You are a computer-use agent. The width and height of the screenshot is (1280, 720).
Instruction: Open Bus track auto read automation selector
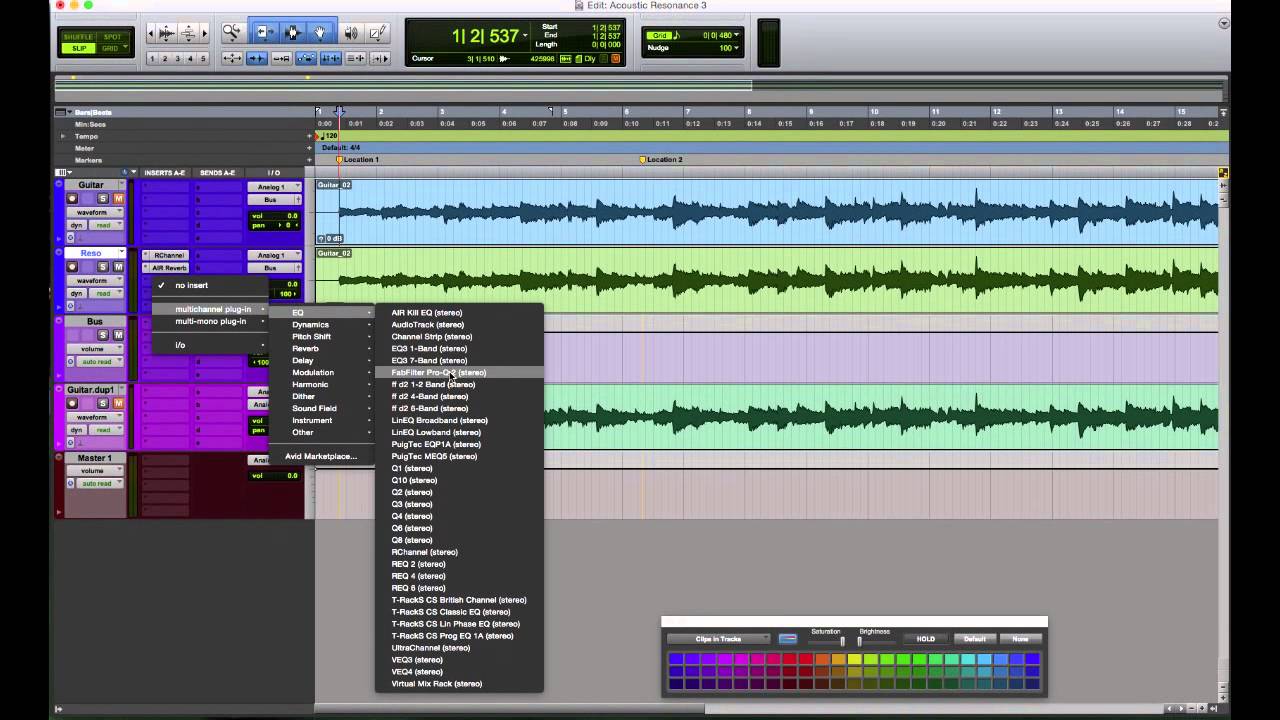99,361
